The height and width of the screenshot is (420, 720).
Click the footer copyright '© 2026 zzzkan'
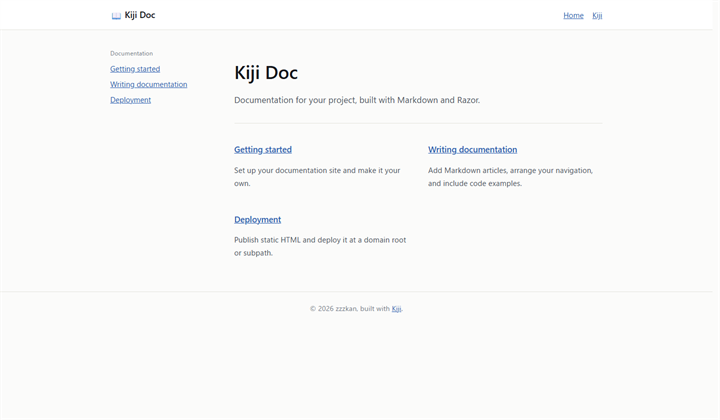pyautogui.click(x=333, y=309)
